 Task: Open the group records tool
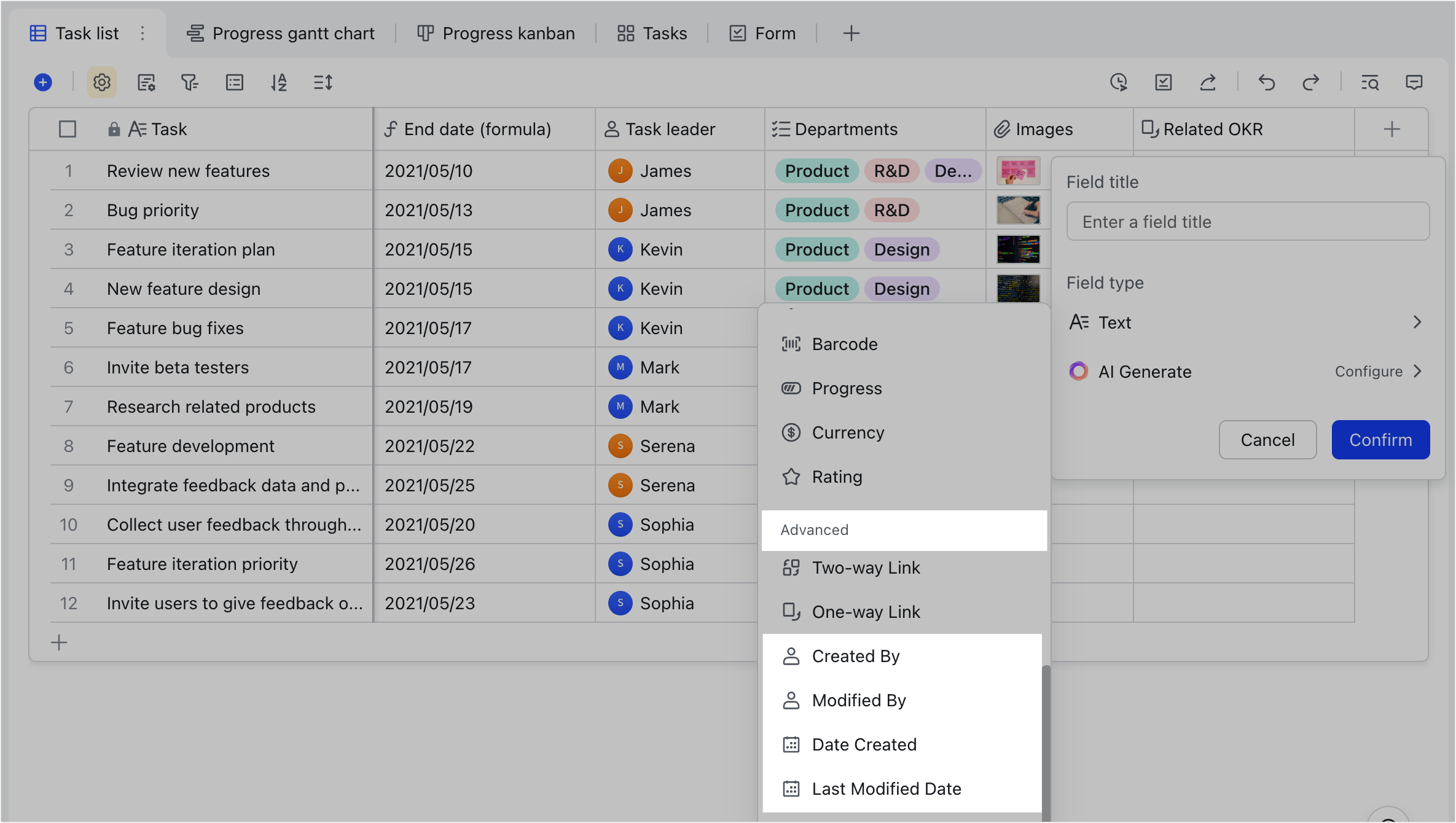tap(235, 82)
